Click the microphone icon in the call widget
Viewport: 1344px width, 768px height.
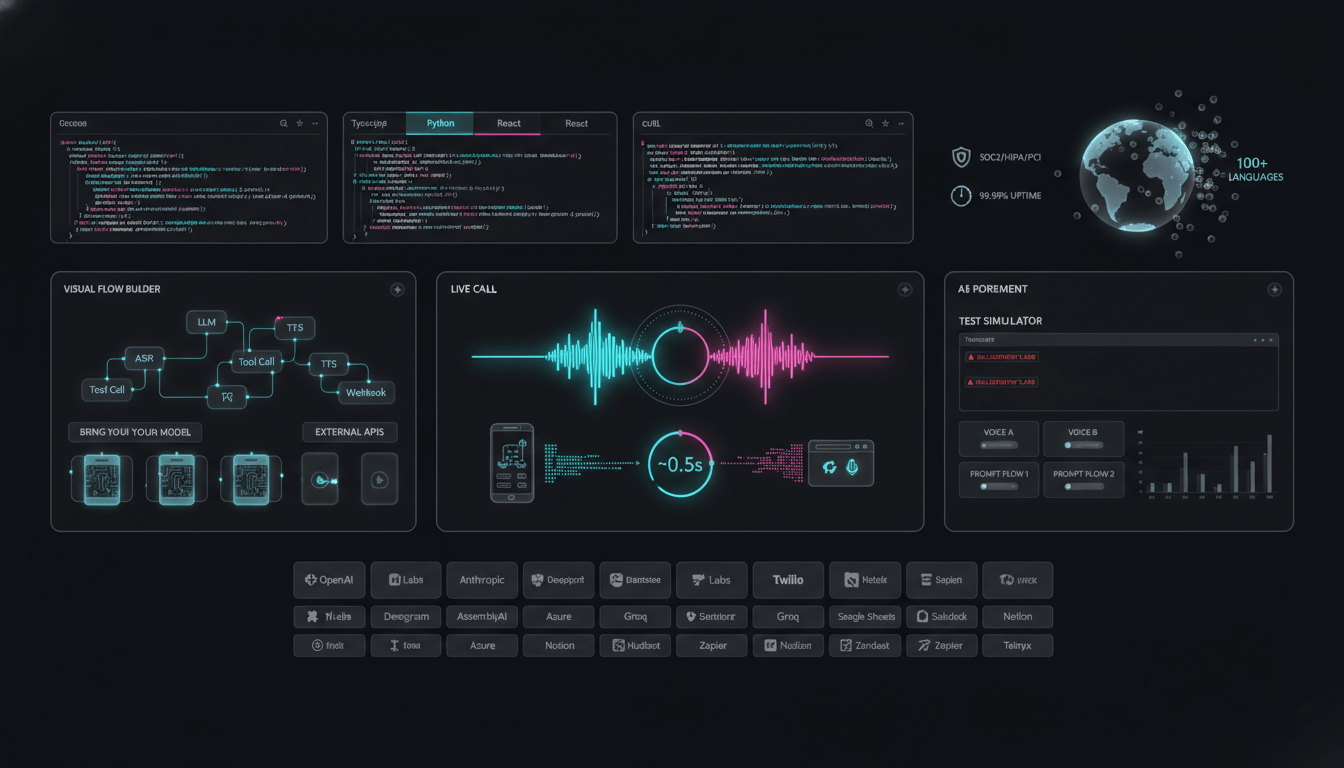852,467
